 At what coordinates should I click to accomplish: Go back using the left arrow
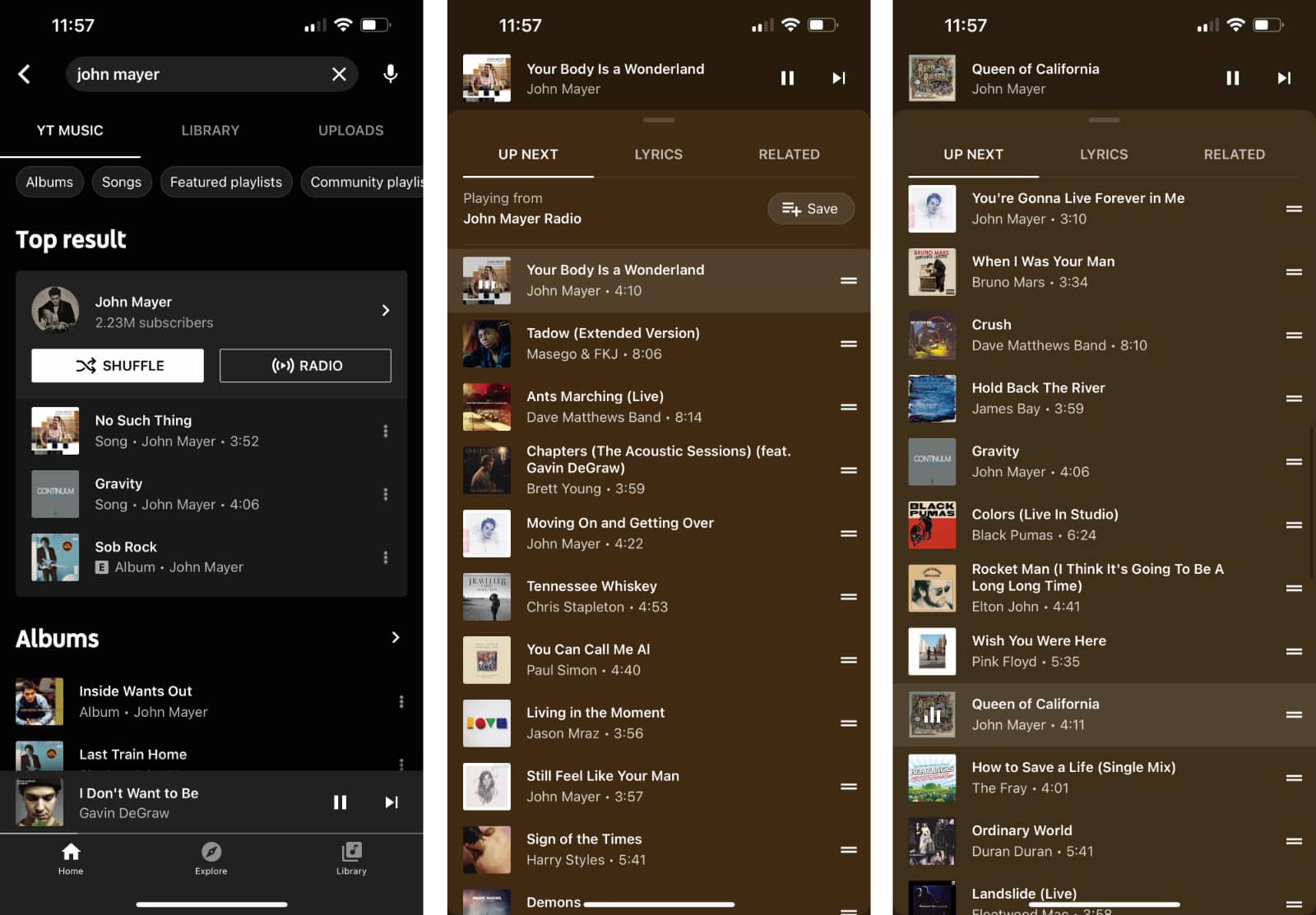click(25, 74)
